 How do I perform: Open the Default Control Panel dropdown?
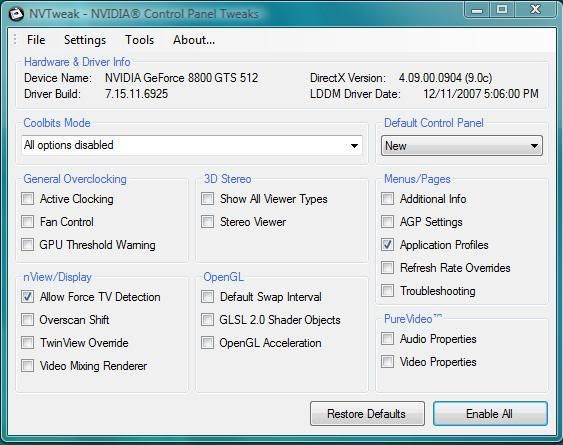(462, 145)
